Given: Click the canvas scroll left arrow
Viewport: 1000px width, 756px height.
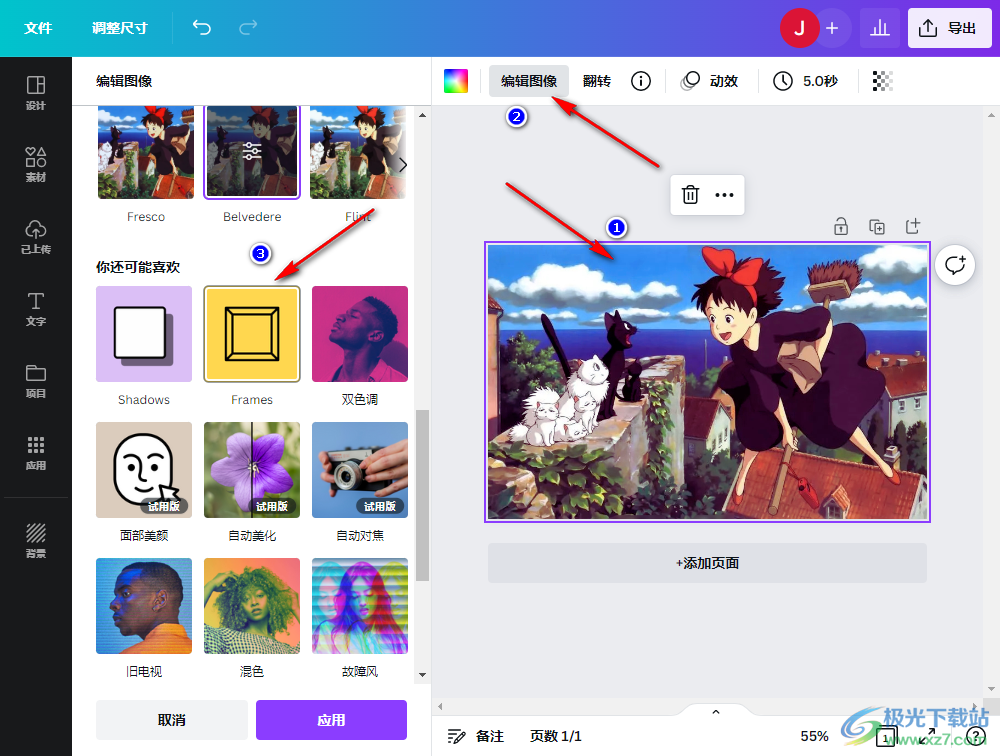Looking at the screenshot, I should [440, 706].
